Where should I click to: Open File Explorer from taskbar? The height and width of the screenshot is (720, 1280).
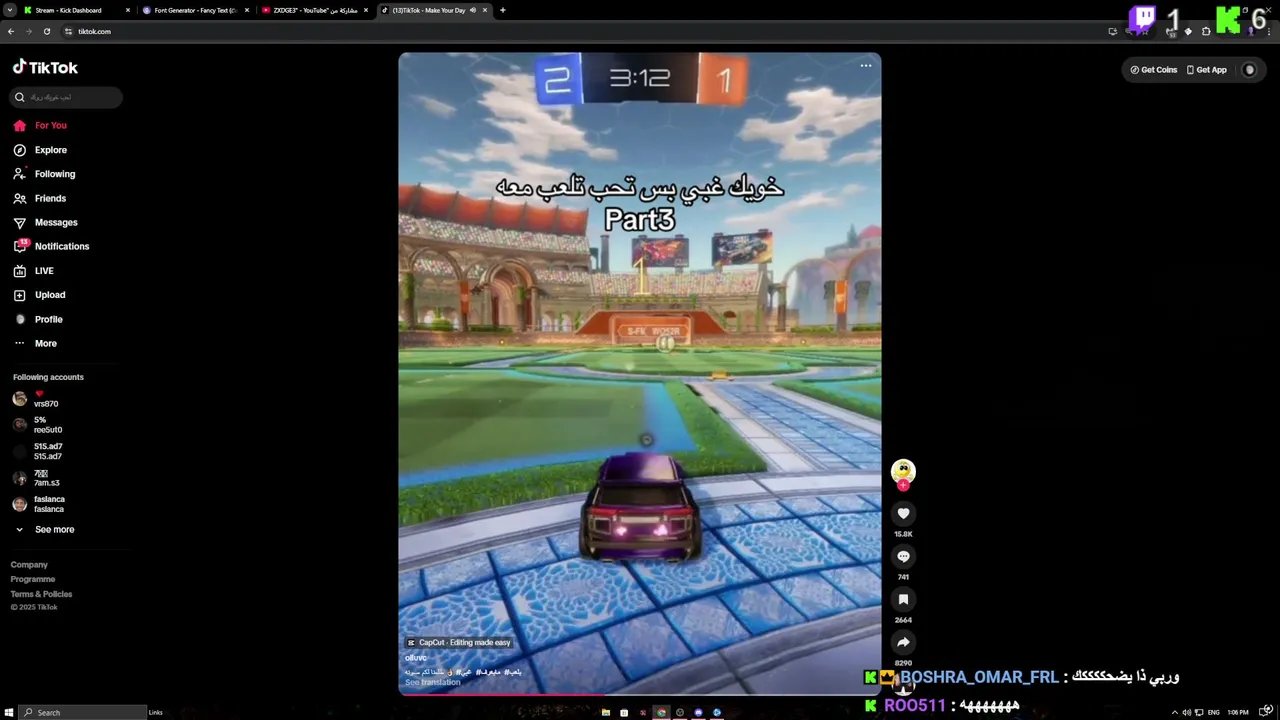[x=605, y=712]
